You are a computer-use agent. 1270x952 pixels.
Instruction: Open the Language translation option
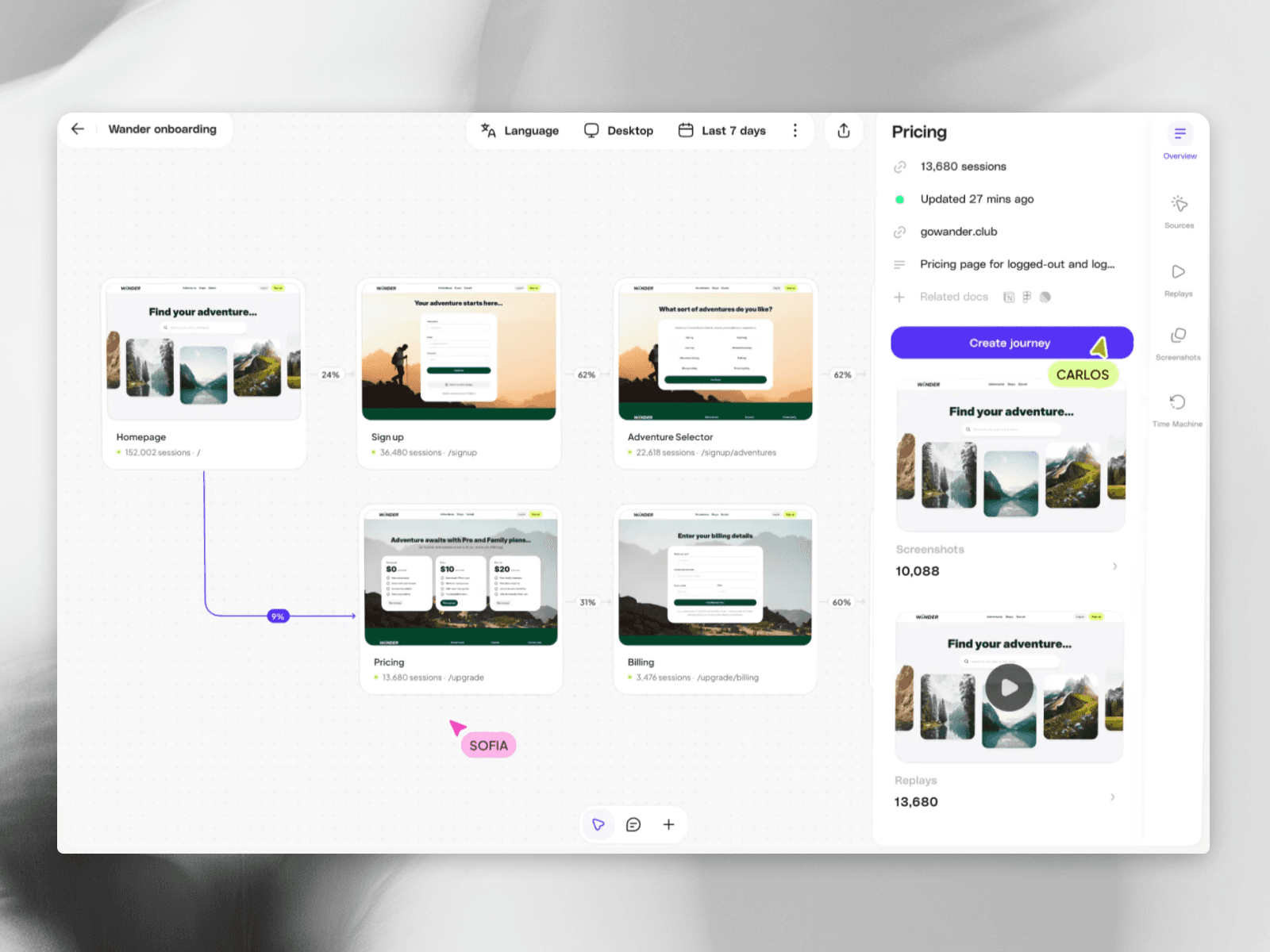pos(520,131)
